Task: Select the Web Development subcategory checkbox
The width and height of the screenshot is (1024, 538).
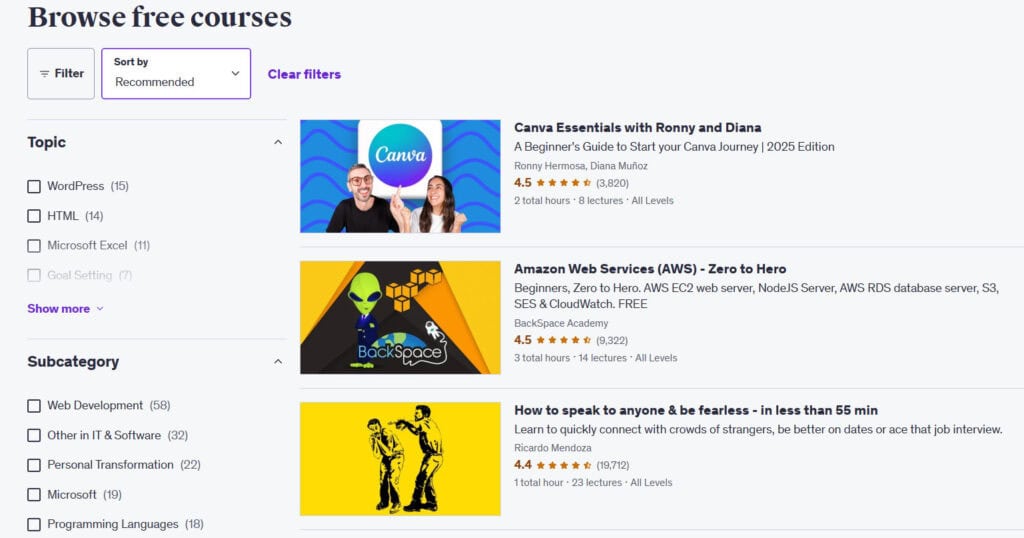Action: 34,406
